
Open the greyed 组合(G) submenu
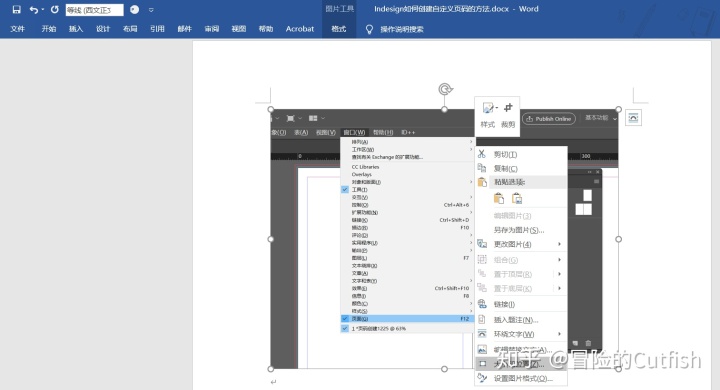pos(521,260)
